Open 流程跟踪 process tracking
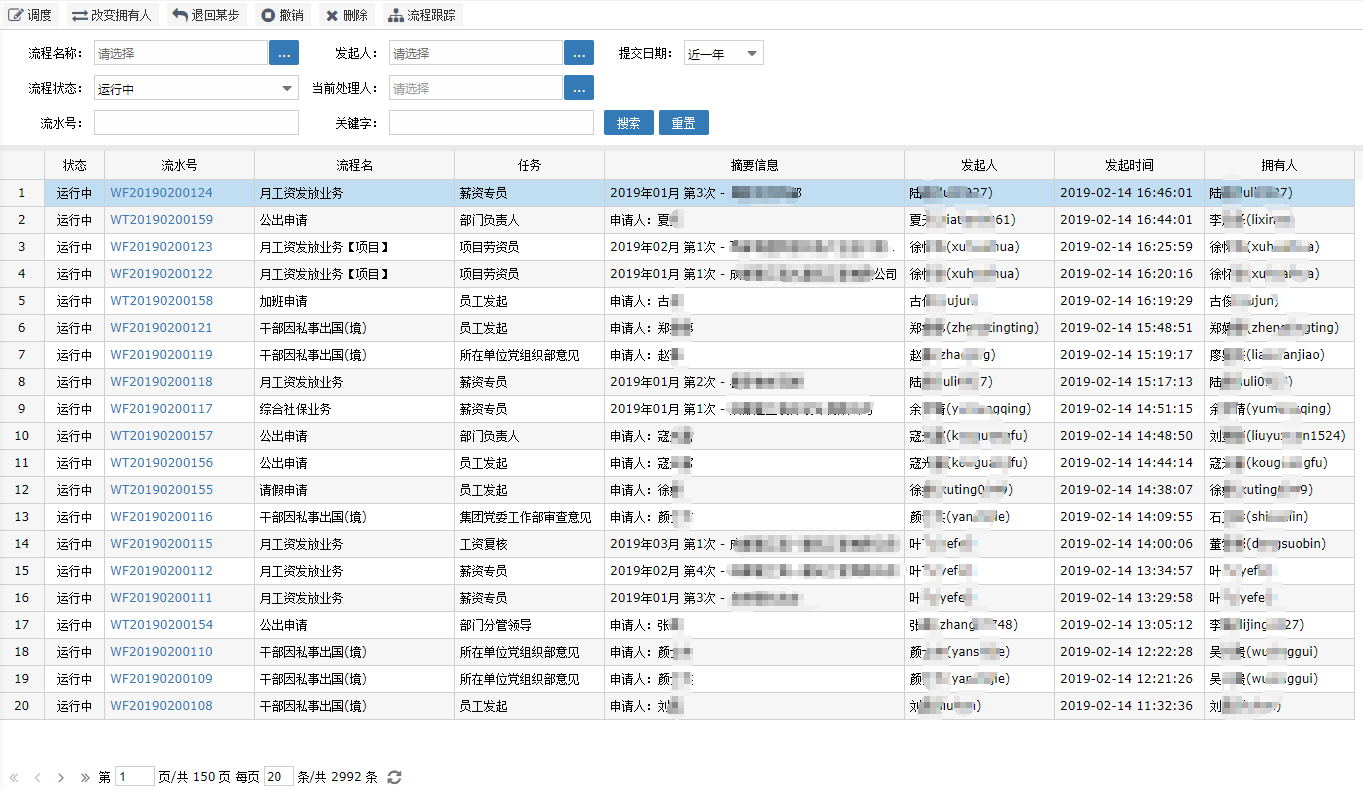The width and height of the screenshot is (1363, 790). [396, 15]
